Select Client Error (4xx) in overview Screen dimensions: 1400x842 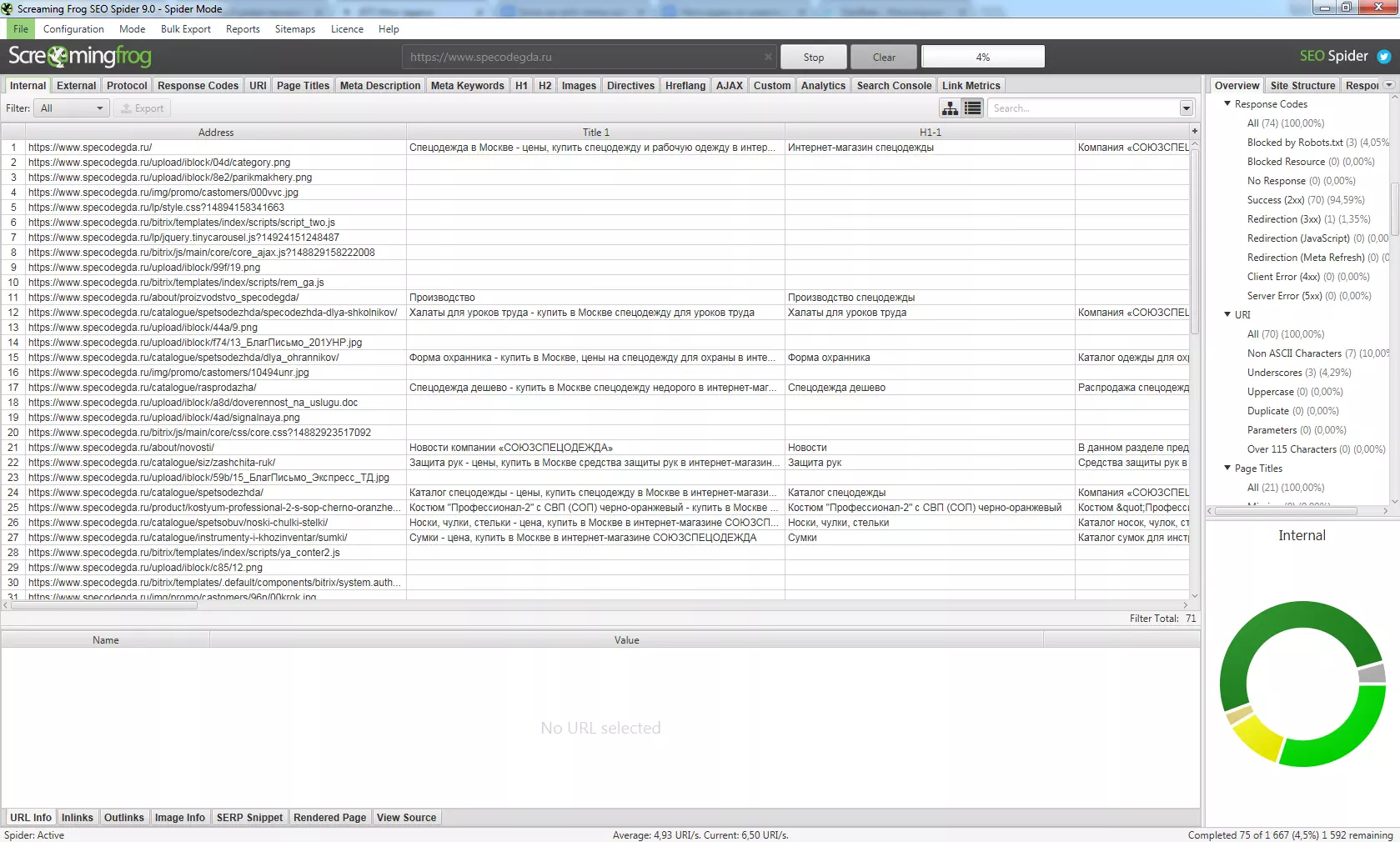1308,277
